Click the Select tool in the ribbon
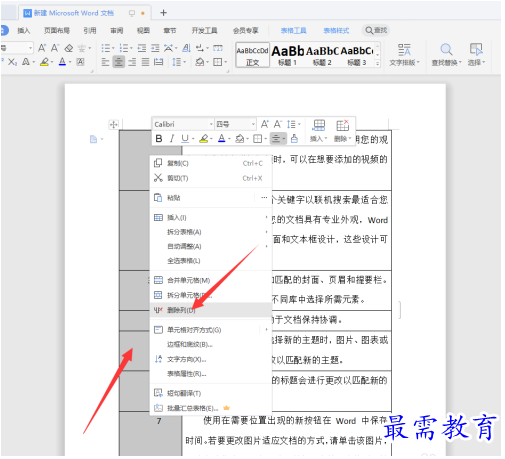Image resolution: width=505 pixels, height=459 pixels. coord(476,55)
